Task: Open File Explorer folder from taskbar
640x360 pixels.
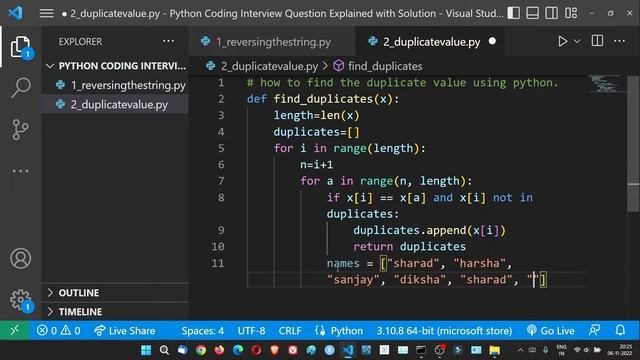Action: tap(495, 350)
